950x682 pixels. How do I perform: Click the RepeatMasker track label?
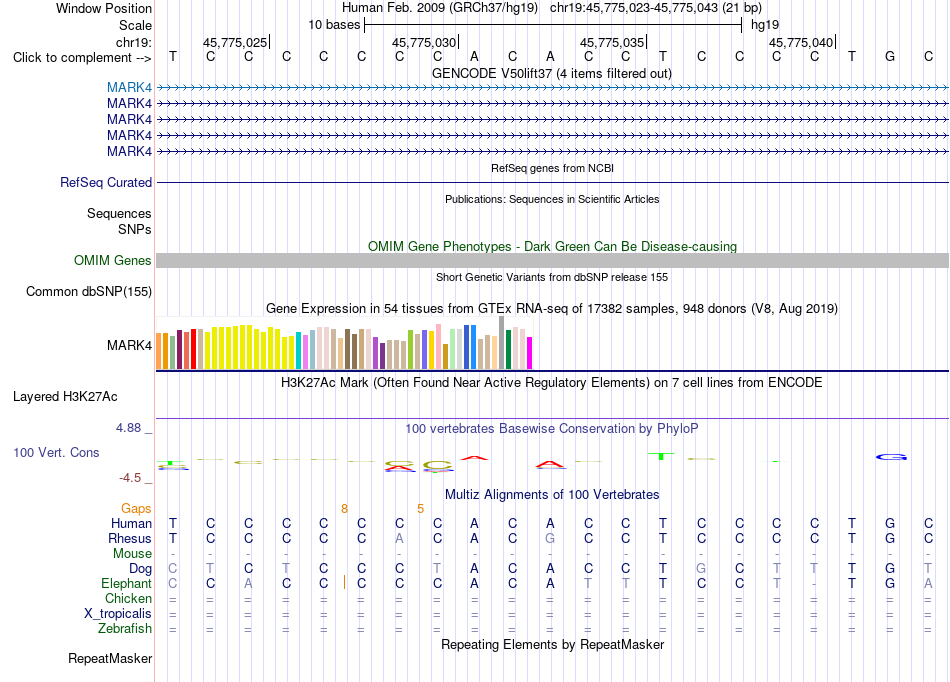pos(110,658)
